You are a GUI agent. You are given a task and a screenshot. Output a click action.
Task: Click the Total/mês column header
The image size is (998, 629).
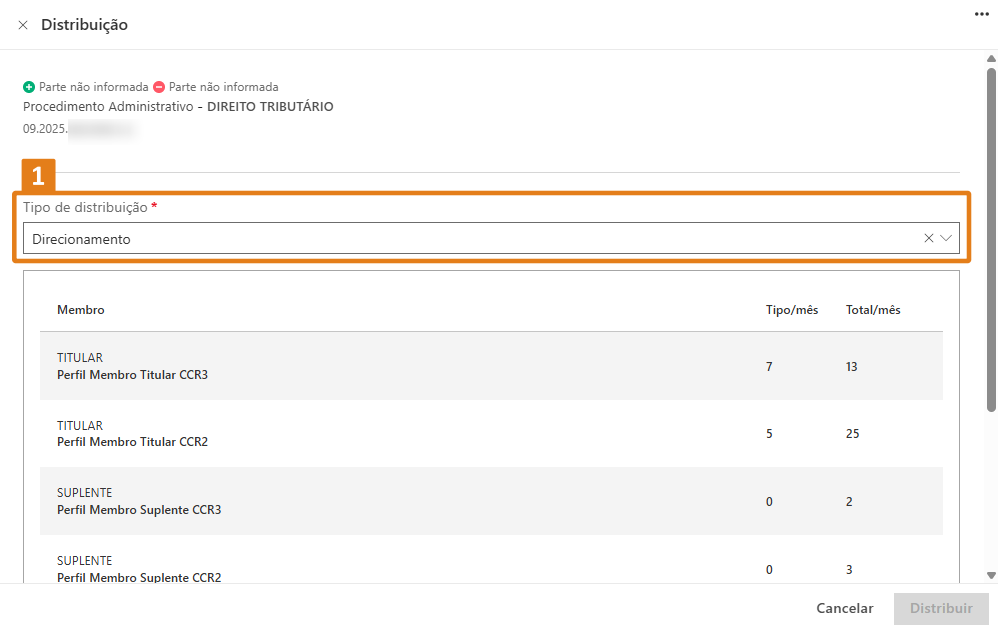873,310
